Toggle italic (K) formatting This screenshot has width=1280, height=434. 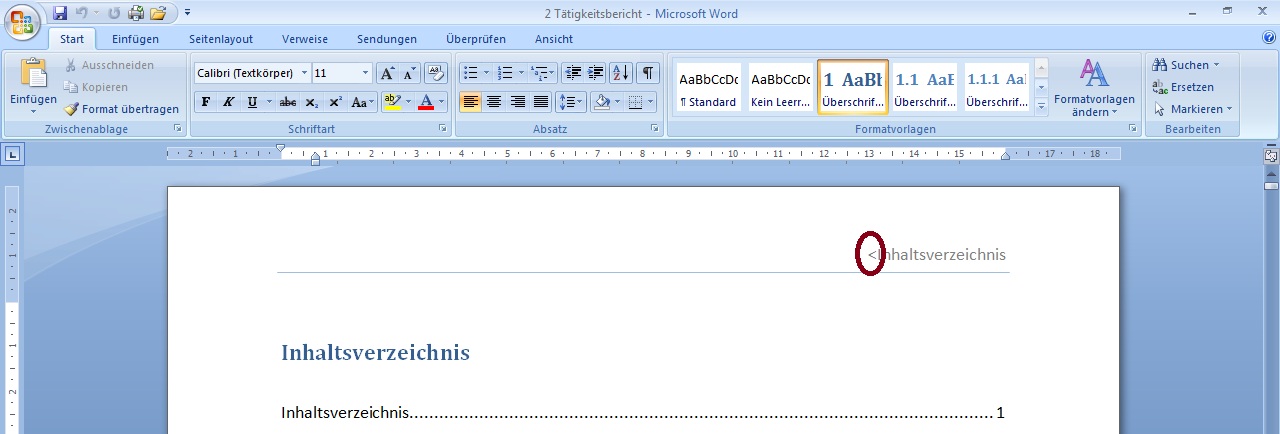[228, 102]
